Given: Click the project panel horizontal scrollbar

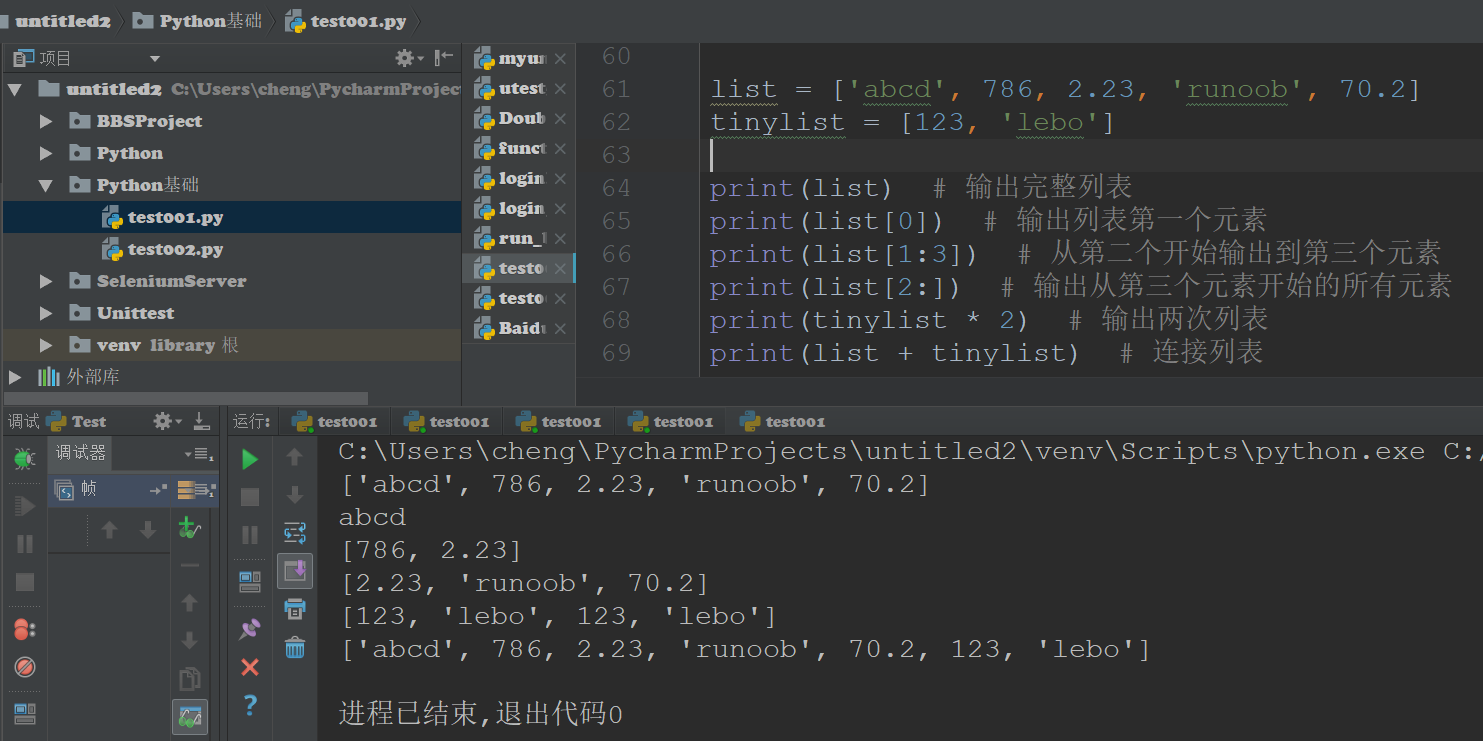Looking at the screenshot, I should coord(184,397).
